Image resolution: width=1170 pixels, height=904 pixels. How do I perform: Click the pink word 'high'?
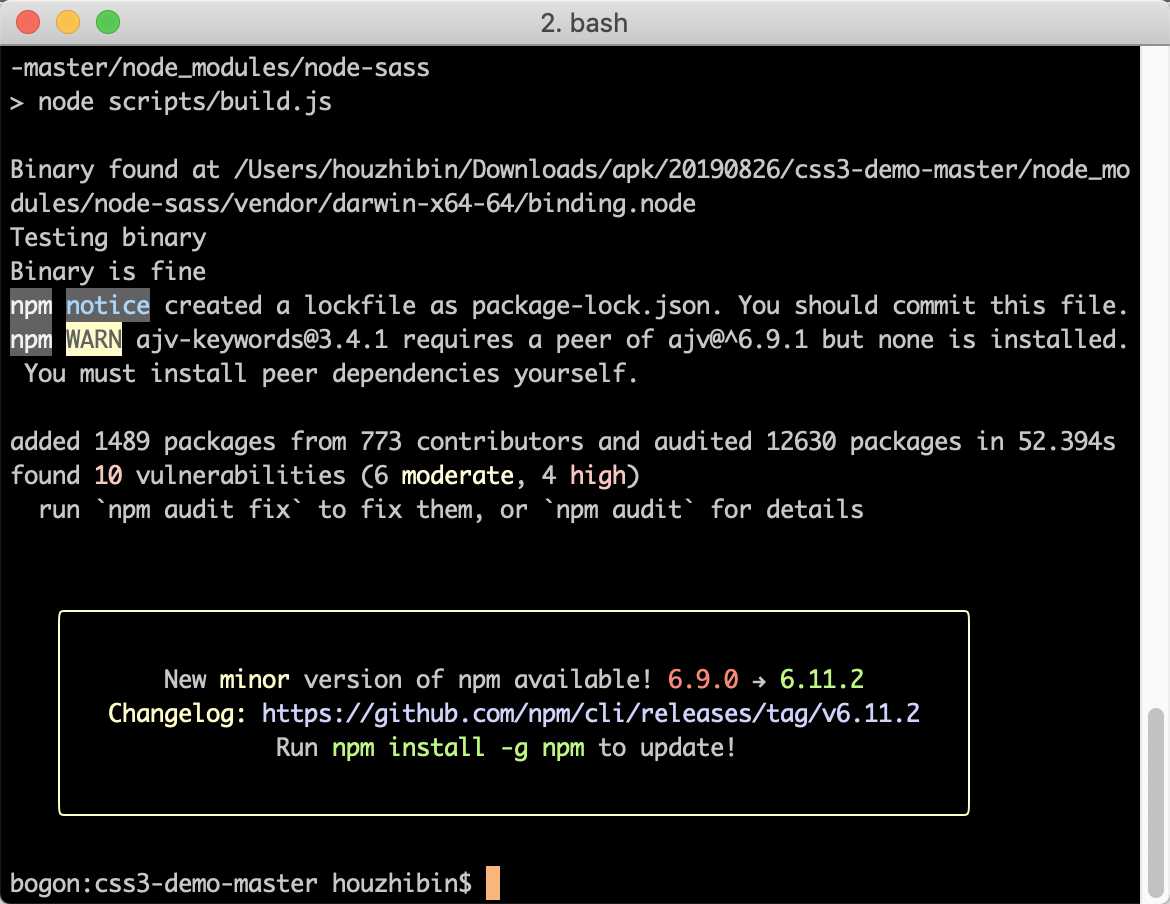click(598, 476)
